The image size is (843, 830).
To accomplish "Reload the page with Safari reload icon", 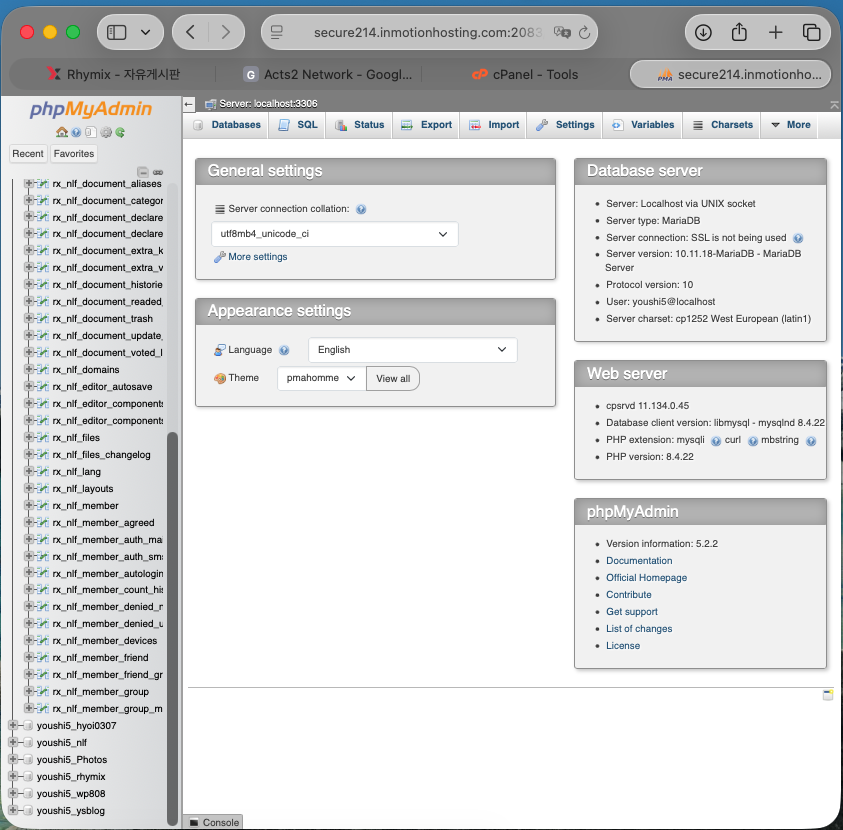I will click(584, 33).
